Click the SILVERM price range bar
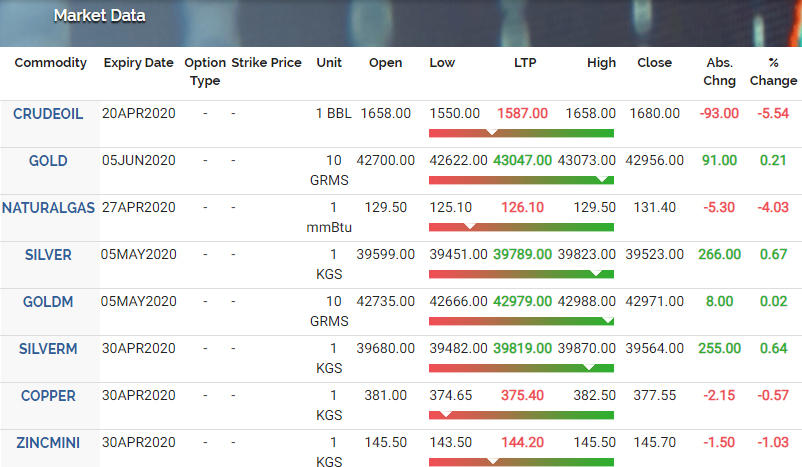802x467 pixels. tap(521, 367)
